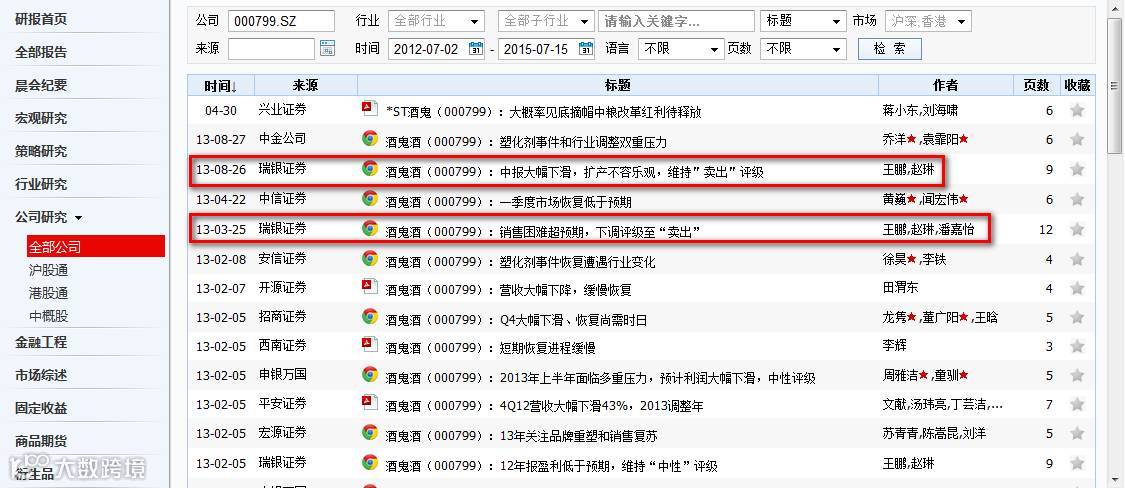Open 宏观研究 in sidebar

click(41, 118)
